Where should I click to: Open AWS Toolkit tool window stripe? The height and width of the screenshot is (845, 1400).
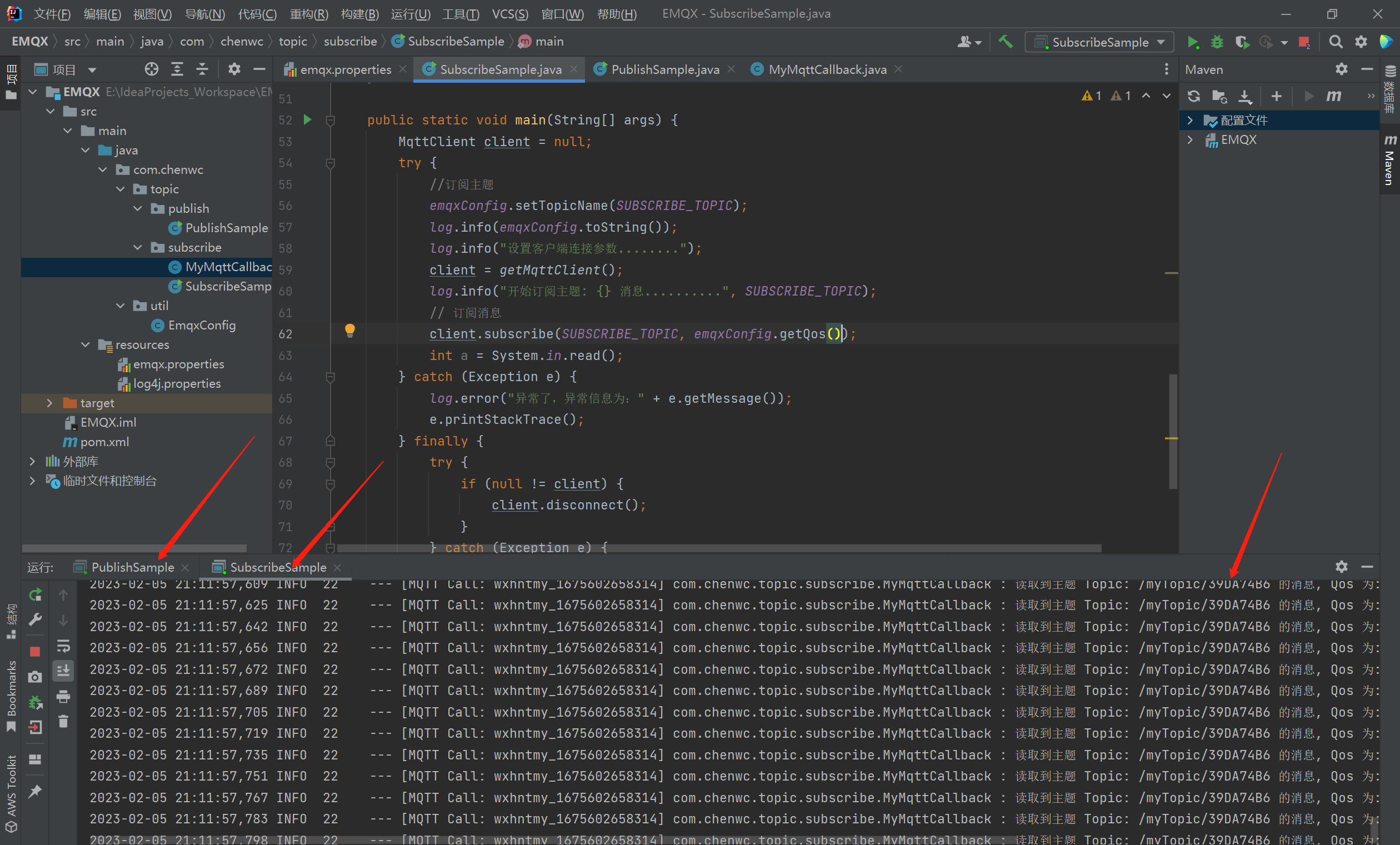[11, 793]
